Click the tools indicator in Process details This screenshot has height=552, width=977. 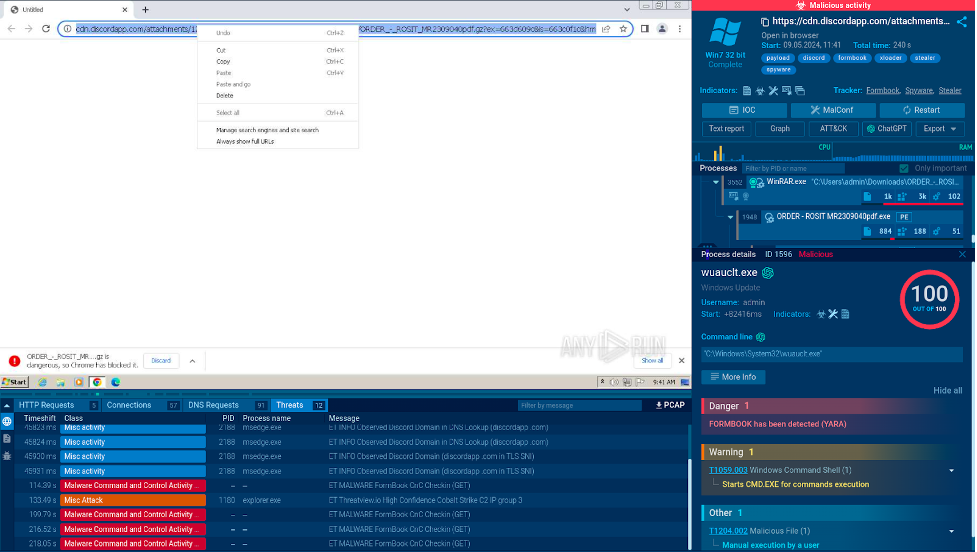(x=833, y=314)
